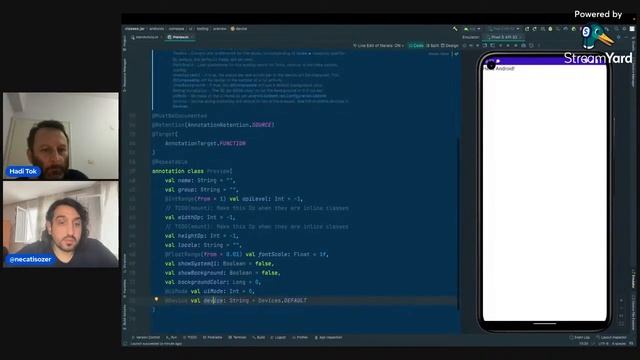
Task: Open the Event Log panel
Action: (580, 338)
